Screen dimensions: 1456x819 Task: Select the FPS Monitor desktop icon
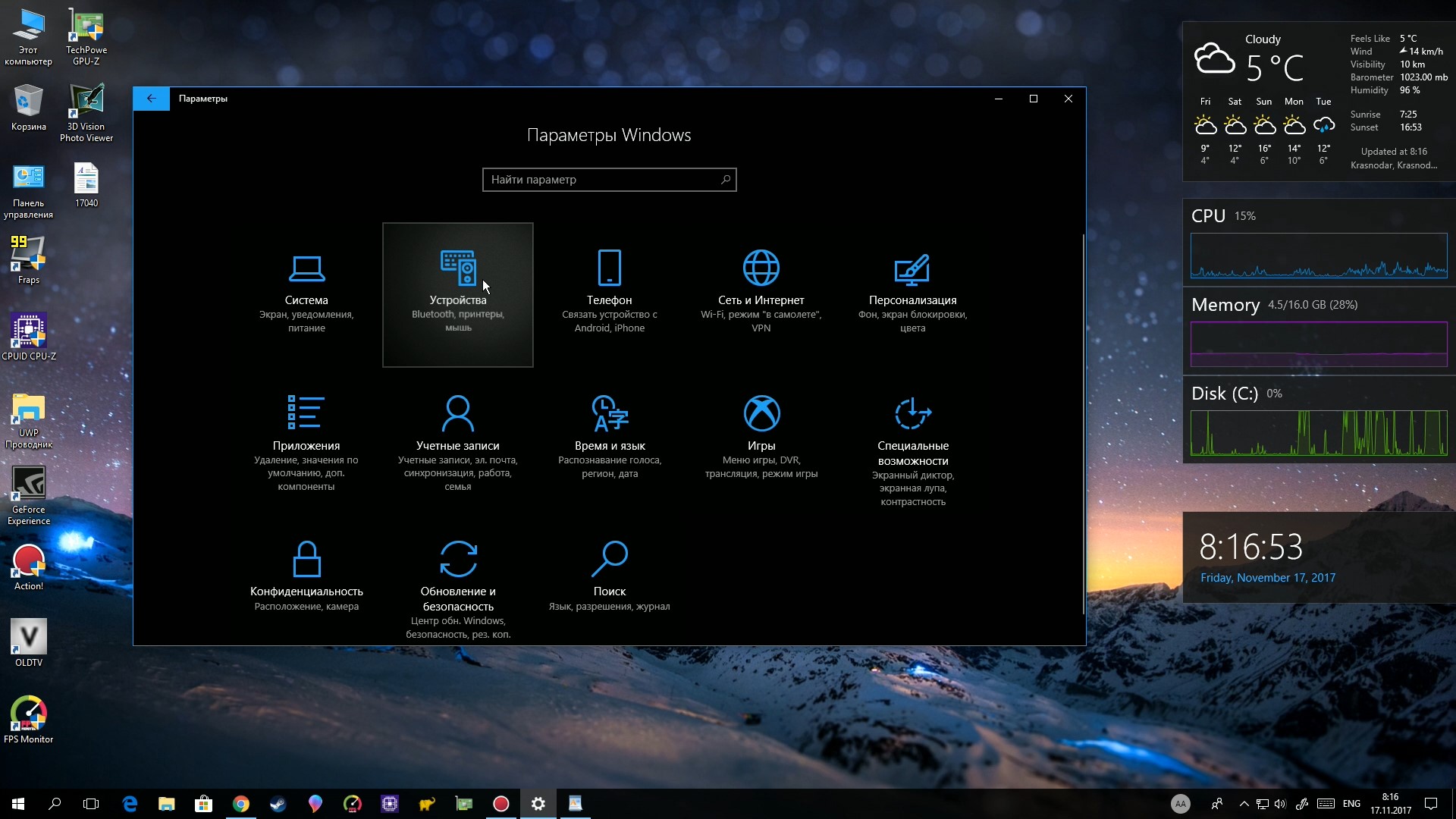[28, 720]
